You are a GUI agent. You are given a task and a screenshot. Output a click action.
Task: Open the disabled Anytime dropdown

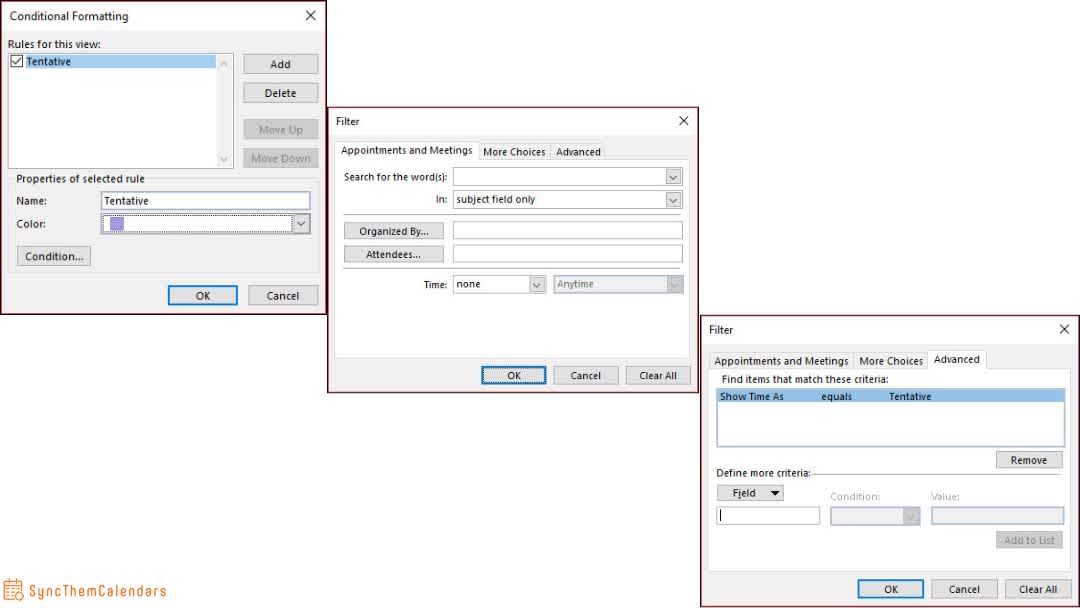pos(675,284)
